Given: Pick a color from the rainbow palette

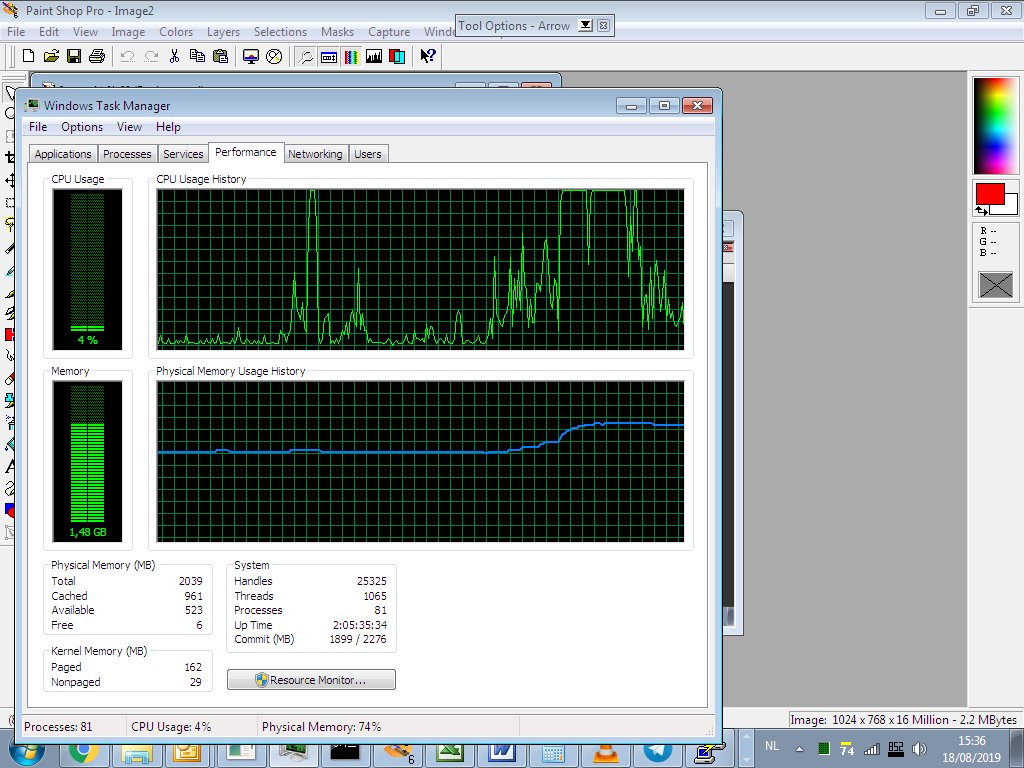Looking at the screenshot, I should click(x=996, y=125).
